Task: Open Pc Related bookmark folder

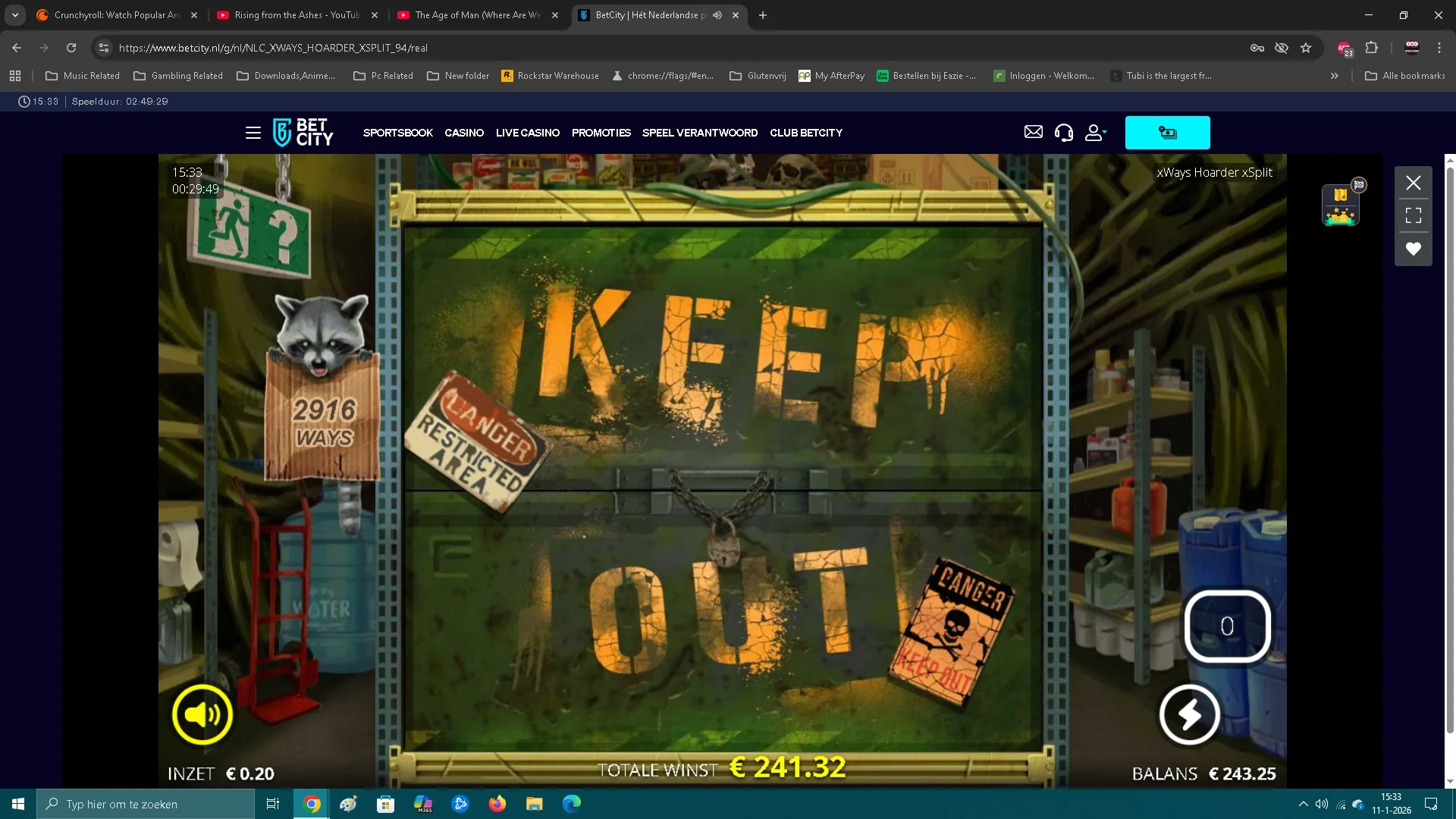Action: pos(383,76)
